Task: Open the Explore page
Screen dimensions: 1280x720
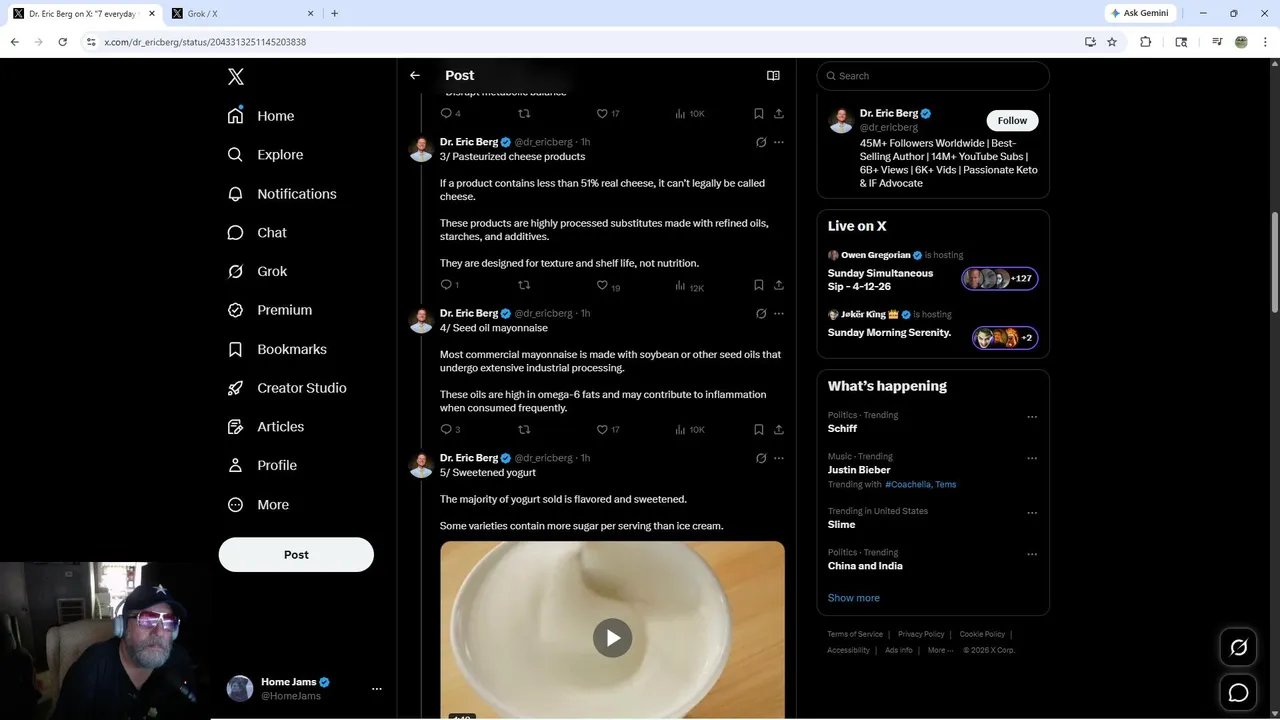Action: tap(266, 155)
